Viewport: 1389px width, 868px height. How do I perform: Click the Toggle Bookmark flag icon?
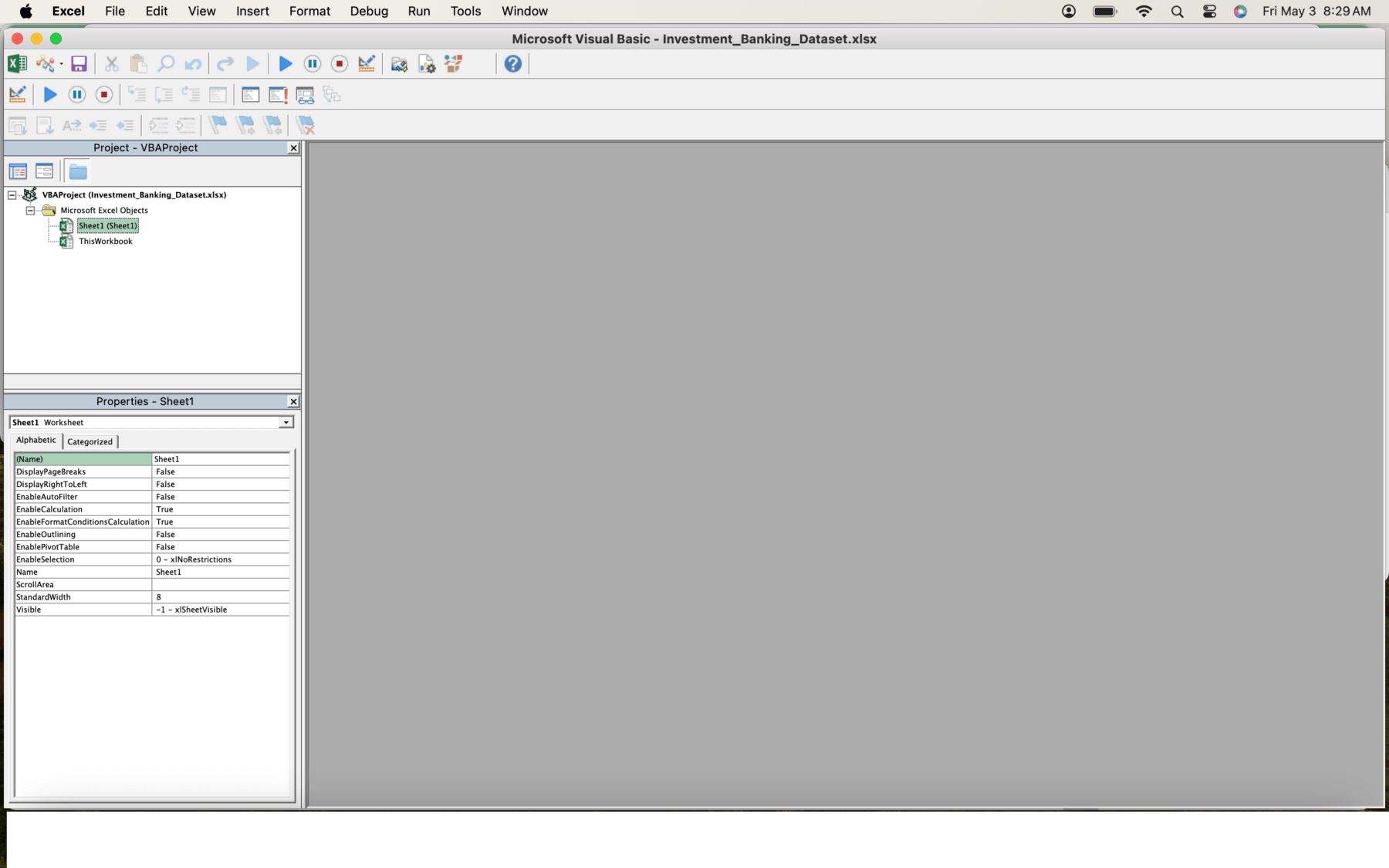(x=218, y=125)
